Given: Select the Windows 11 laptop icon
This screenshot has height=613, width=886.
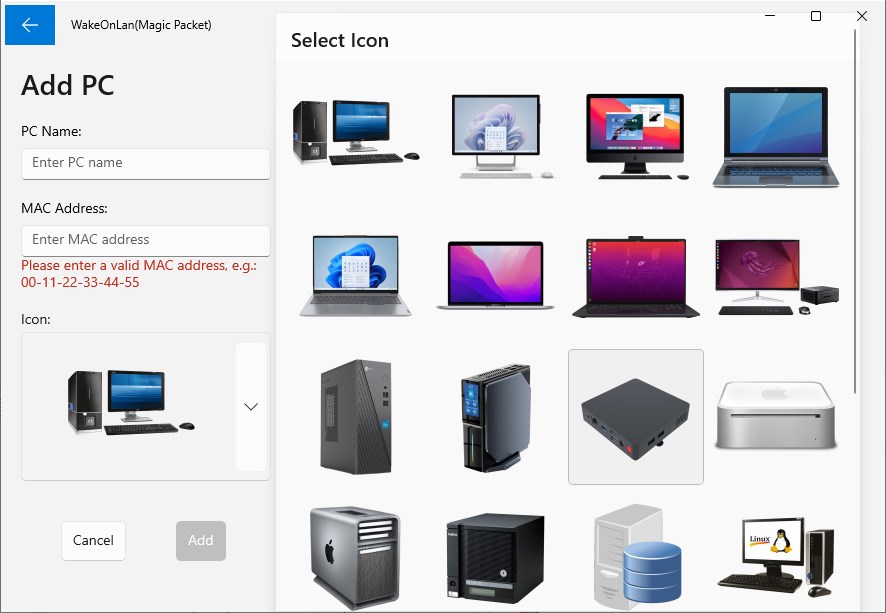Looking at the screenshot, I should coord(355,277).
